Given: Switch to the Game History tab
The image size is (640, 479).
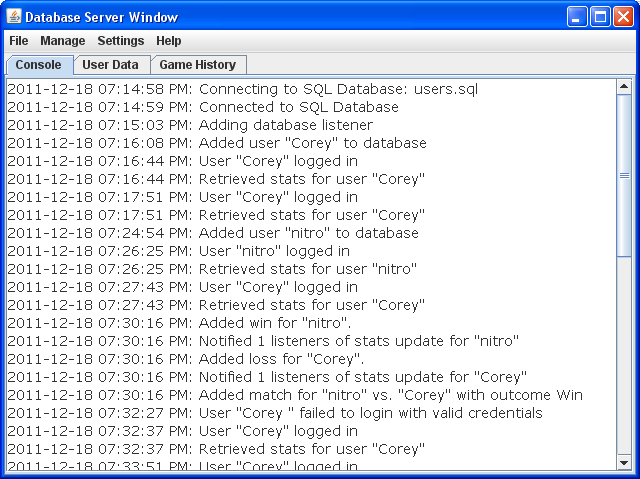Looking at the screenshot, I should [x=197, y=65].
